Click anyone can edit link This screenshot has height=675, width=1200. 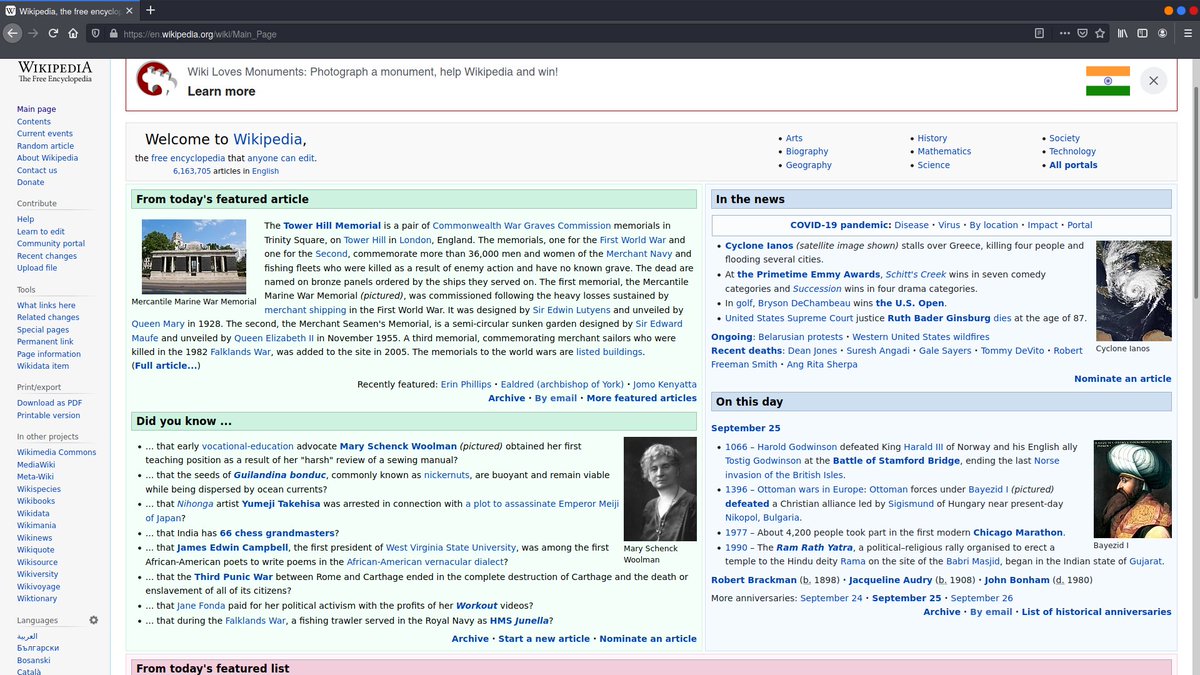281,158
